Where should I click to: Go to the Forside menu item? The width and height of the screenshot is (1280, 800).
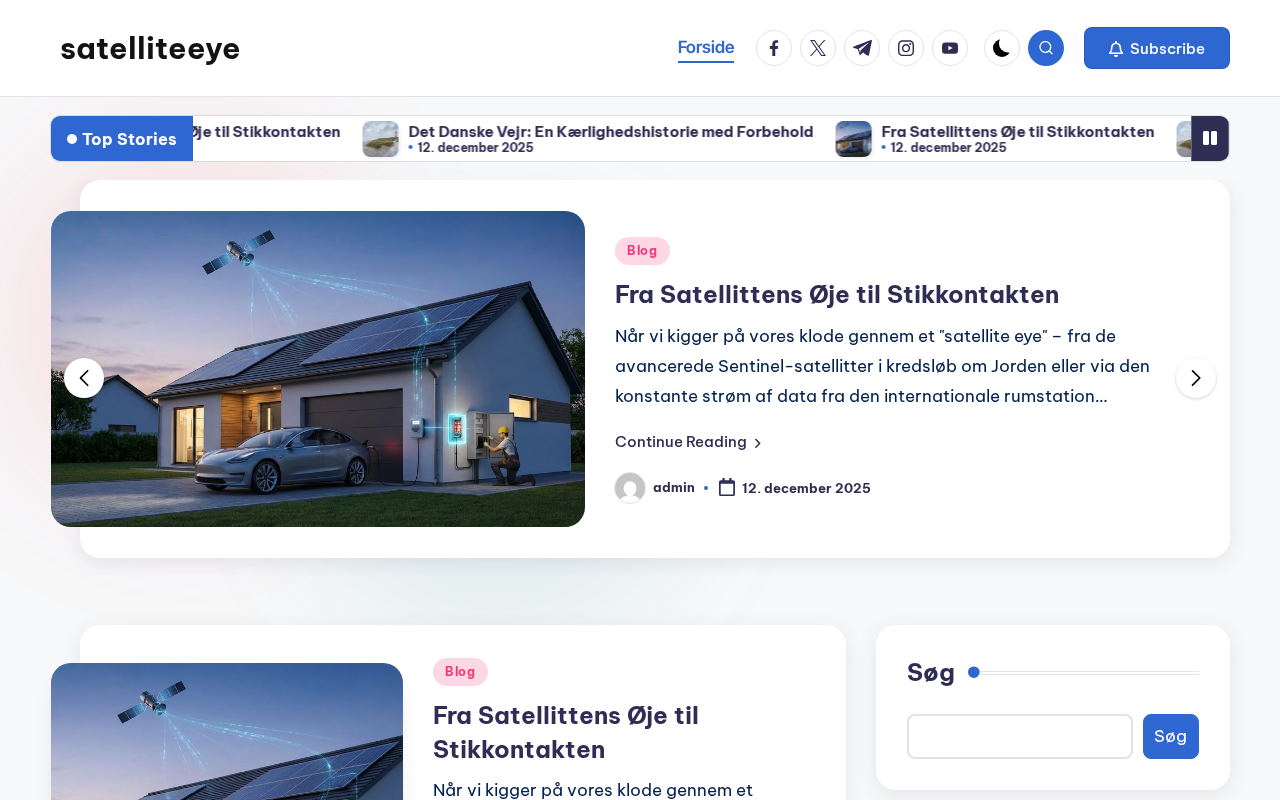706,48
